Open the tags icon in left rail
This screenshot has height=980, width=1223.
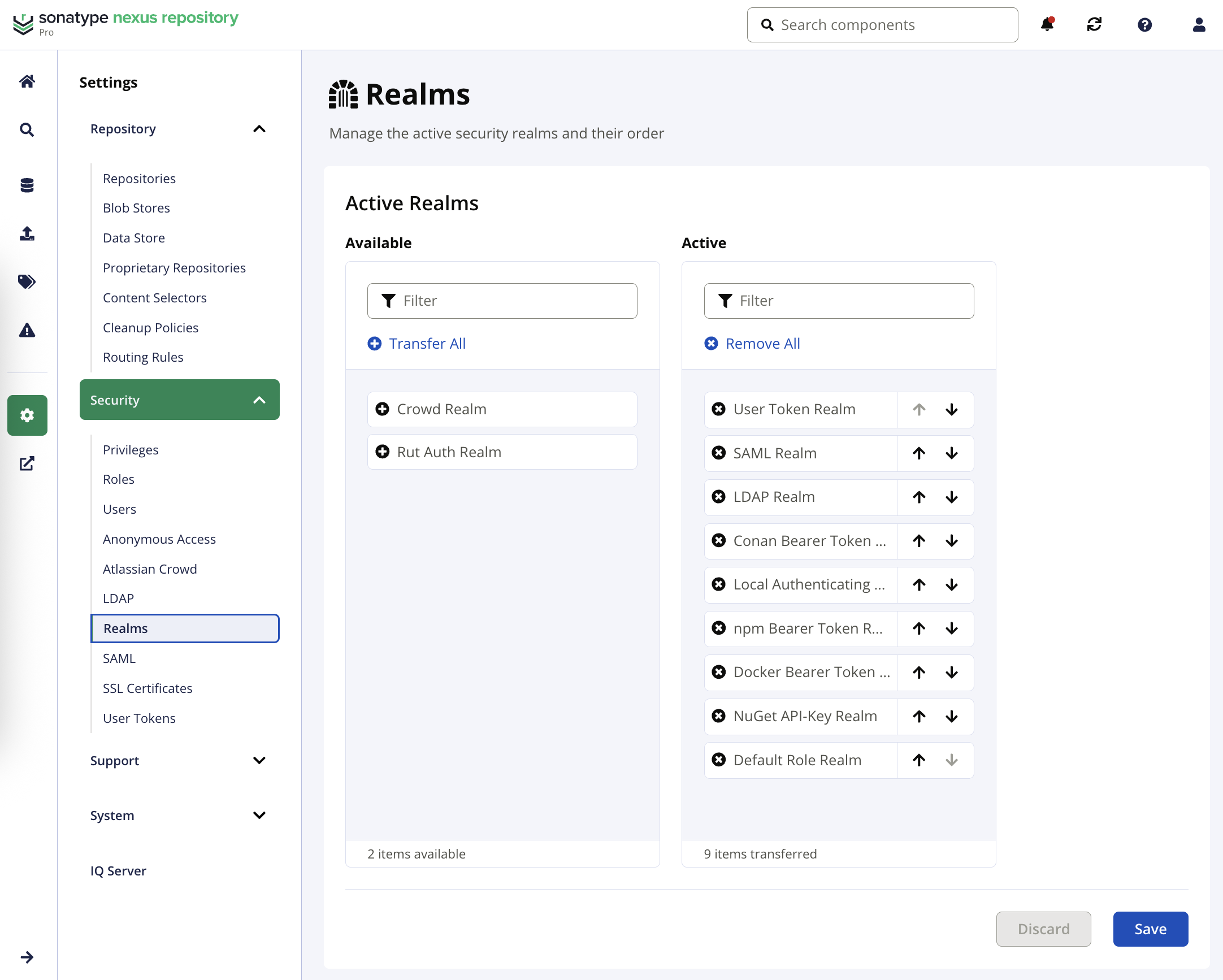(27, 281)
